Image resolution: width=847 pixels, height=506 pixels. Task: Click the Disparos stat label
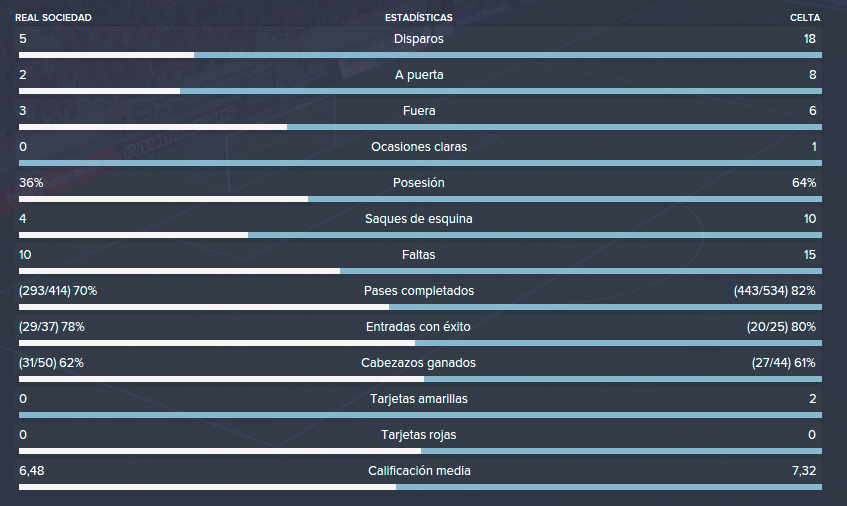point(419,39)
